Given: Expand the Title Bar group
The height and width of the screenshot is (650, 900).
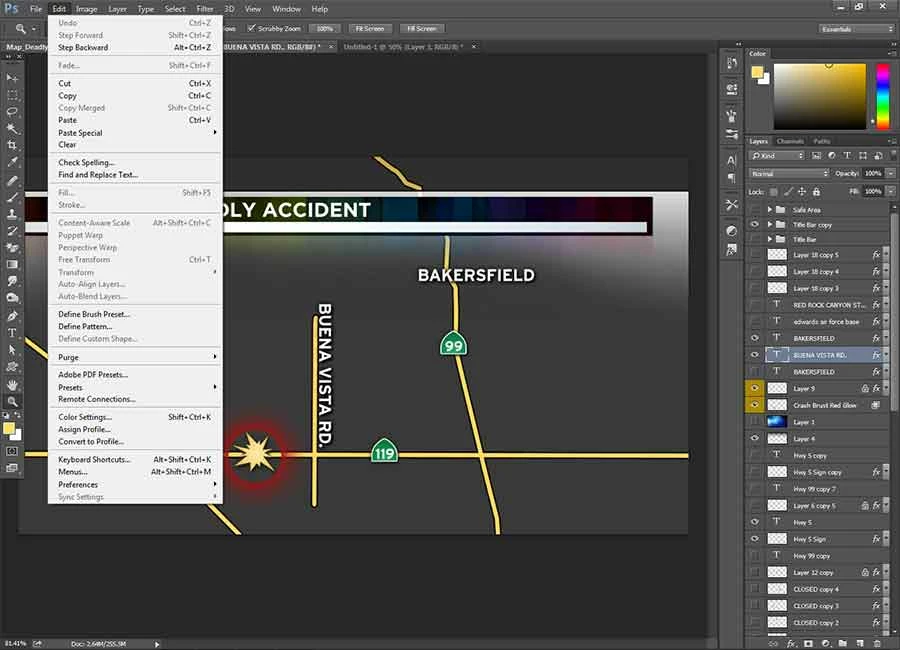Looking at the screenshot, I should (x=770, y=239).
